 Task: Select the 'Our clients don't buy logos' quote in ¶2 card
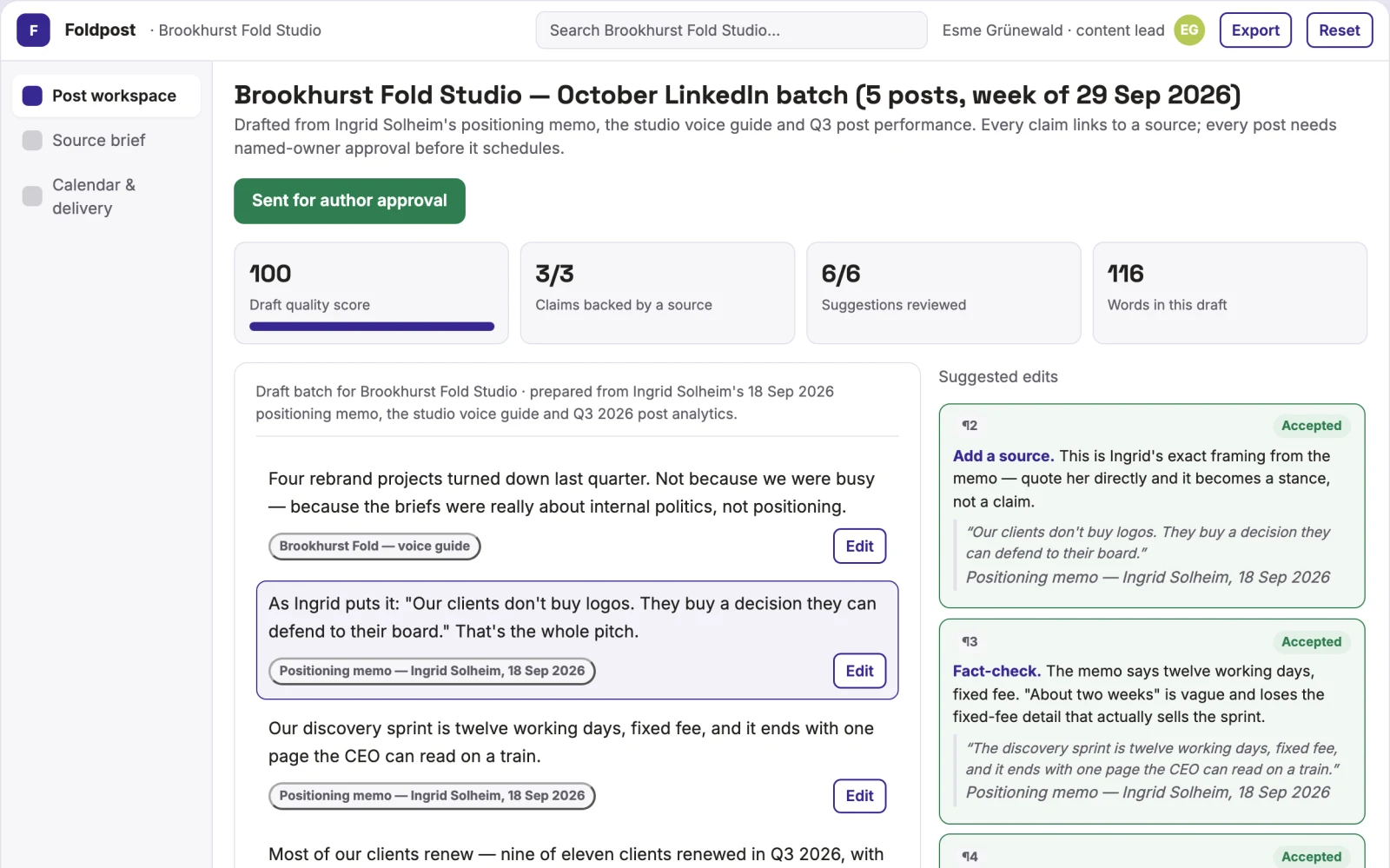[1148, 543]
